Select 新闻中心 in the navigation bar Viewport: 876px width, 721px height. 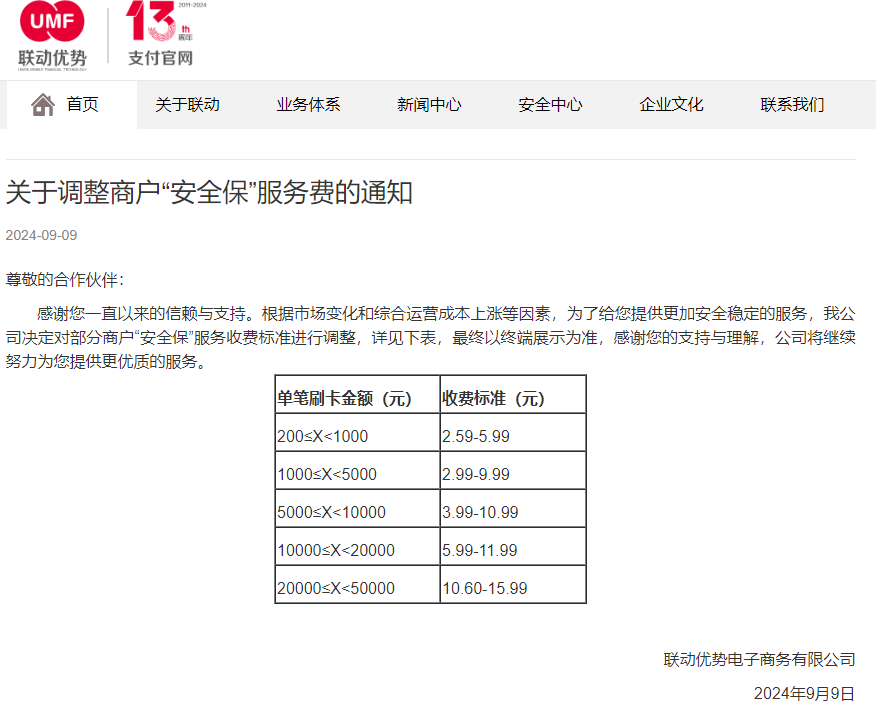(429, 104)
